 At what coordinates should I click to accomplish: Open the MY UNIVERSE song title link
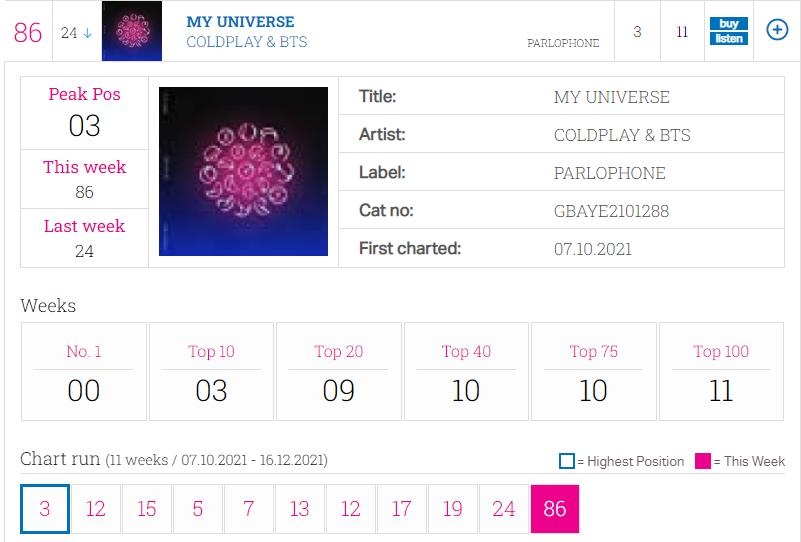pyautogui.click(x=240, y=22)
